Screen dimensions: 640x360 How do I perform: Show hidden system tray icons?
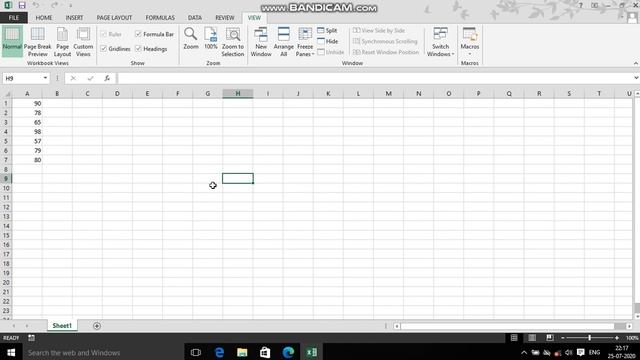coord(524,352)
